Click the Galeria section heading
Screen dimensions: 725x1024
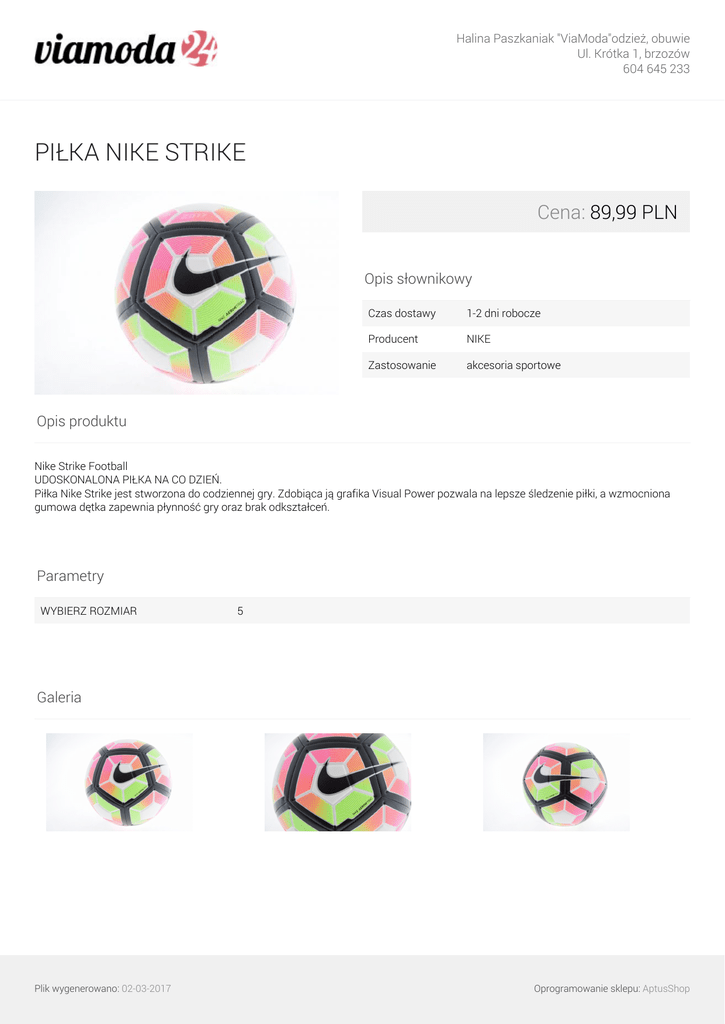click(x=59, y=697)
